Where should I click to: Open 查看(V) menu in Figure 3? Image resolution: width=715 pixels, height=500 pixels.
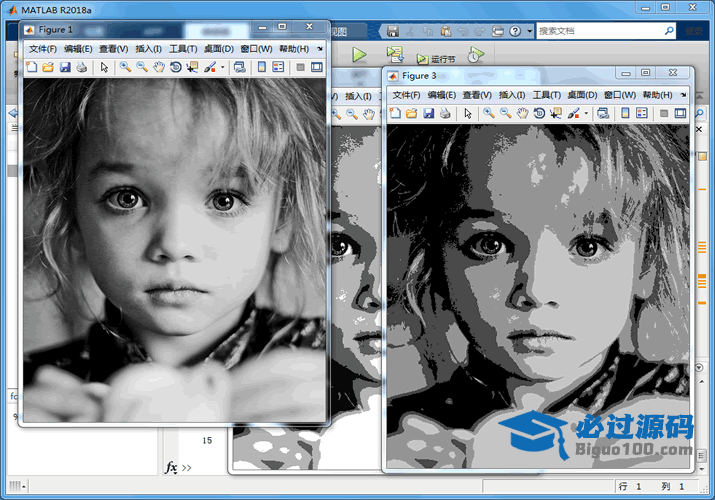point(477,95)
